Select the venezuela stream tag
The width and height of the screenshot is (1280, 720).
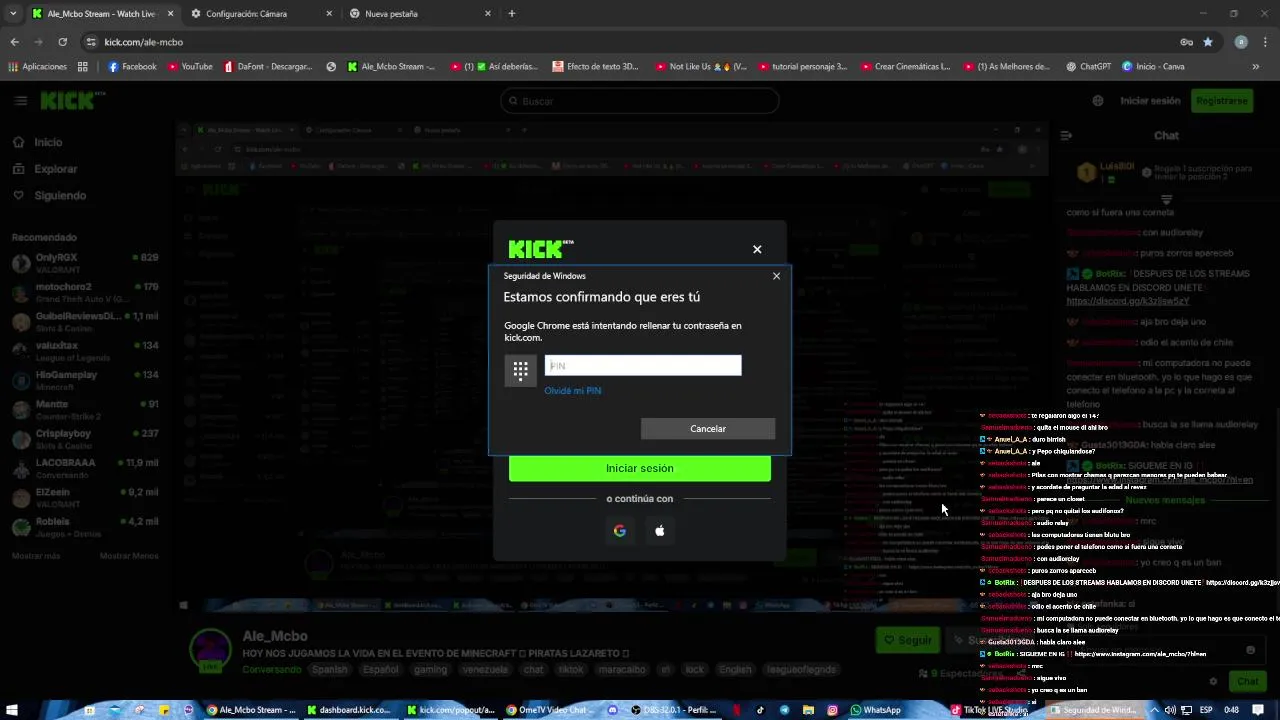click(x=484, y=670)
